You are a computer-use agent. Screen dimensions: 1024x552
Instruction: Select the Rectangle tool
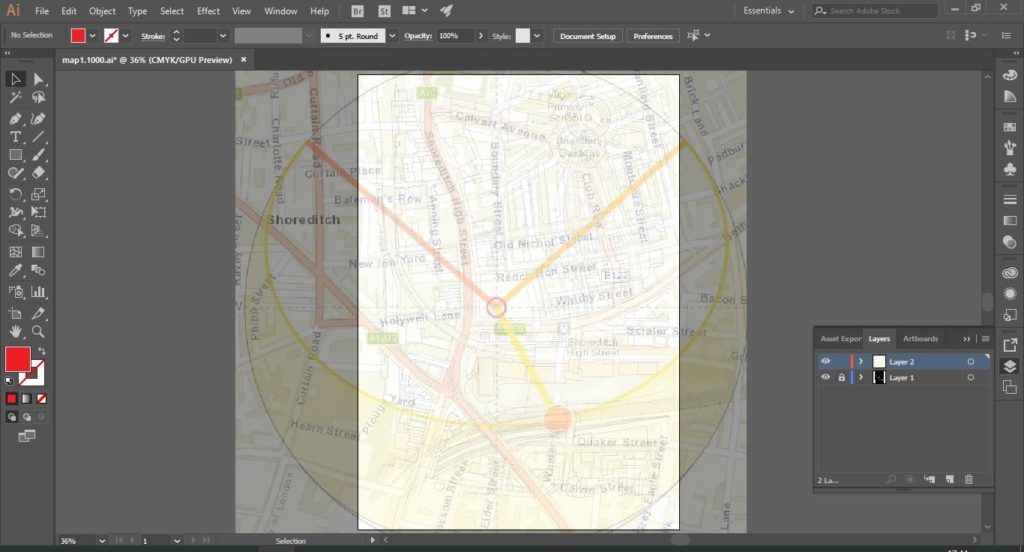point(15,155)
